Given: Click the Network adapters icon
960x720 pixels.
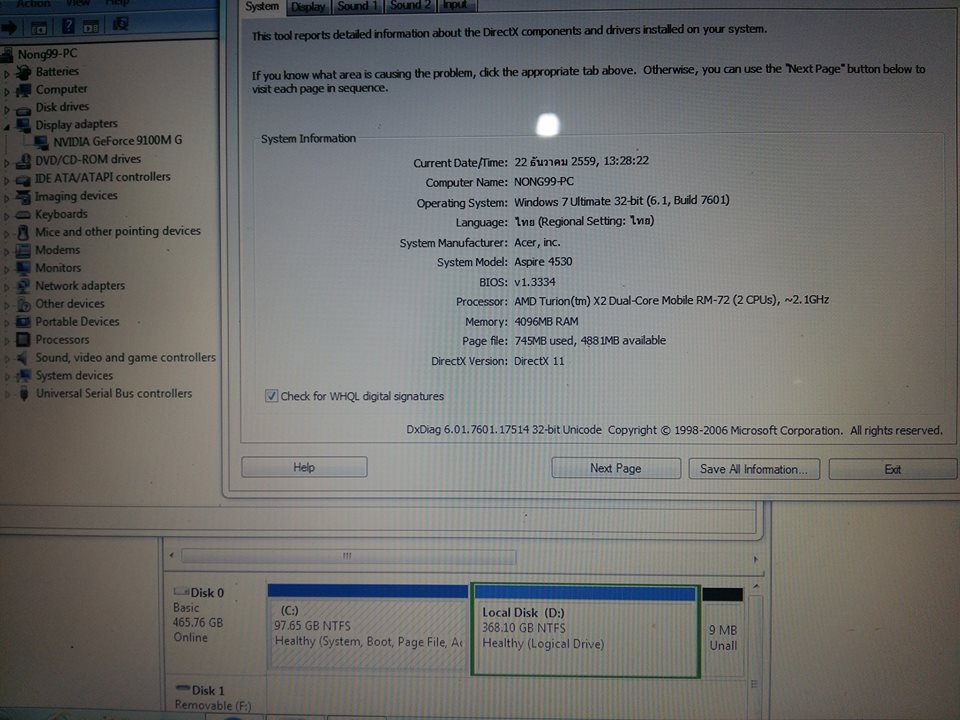Looking at the screenshot, I should 23,286.
